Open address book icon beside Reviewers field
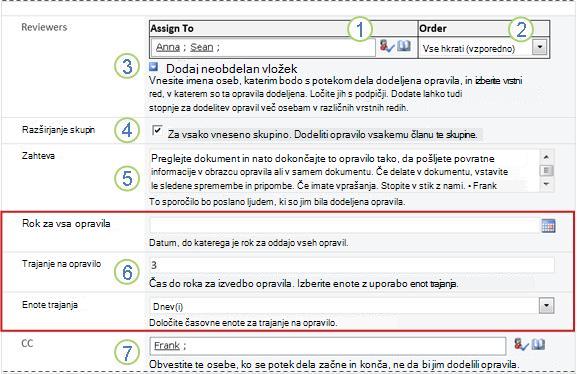Image resolution: width=577 pixels, height=374 pixels. point(404,46)
